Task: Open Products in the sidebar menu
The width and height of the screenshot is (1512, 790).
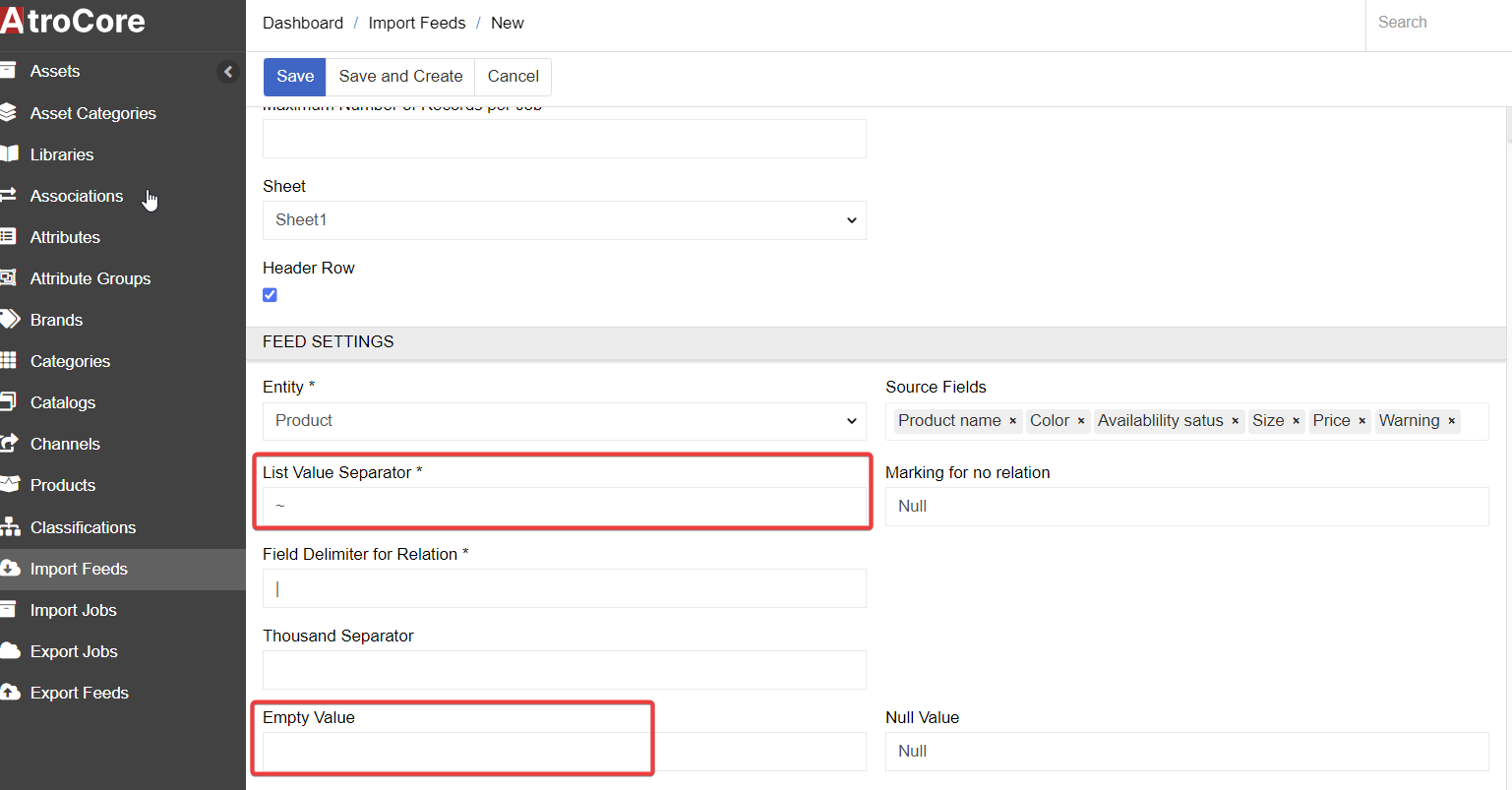Action: [63, 485]
